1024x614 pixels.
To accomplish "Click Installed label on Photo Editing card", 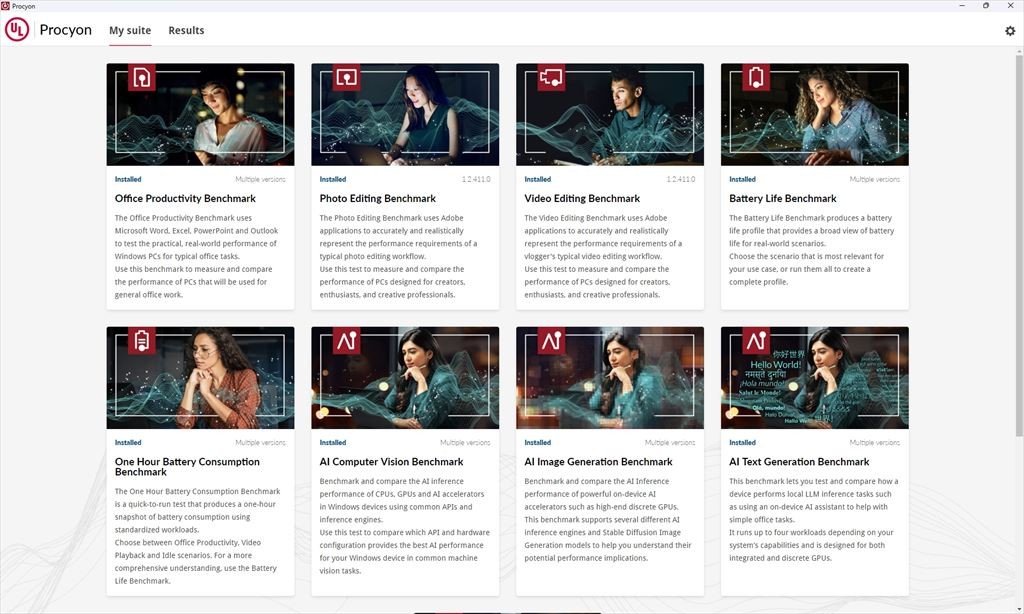I will point(333,179).
